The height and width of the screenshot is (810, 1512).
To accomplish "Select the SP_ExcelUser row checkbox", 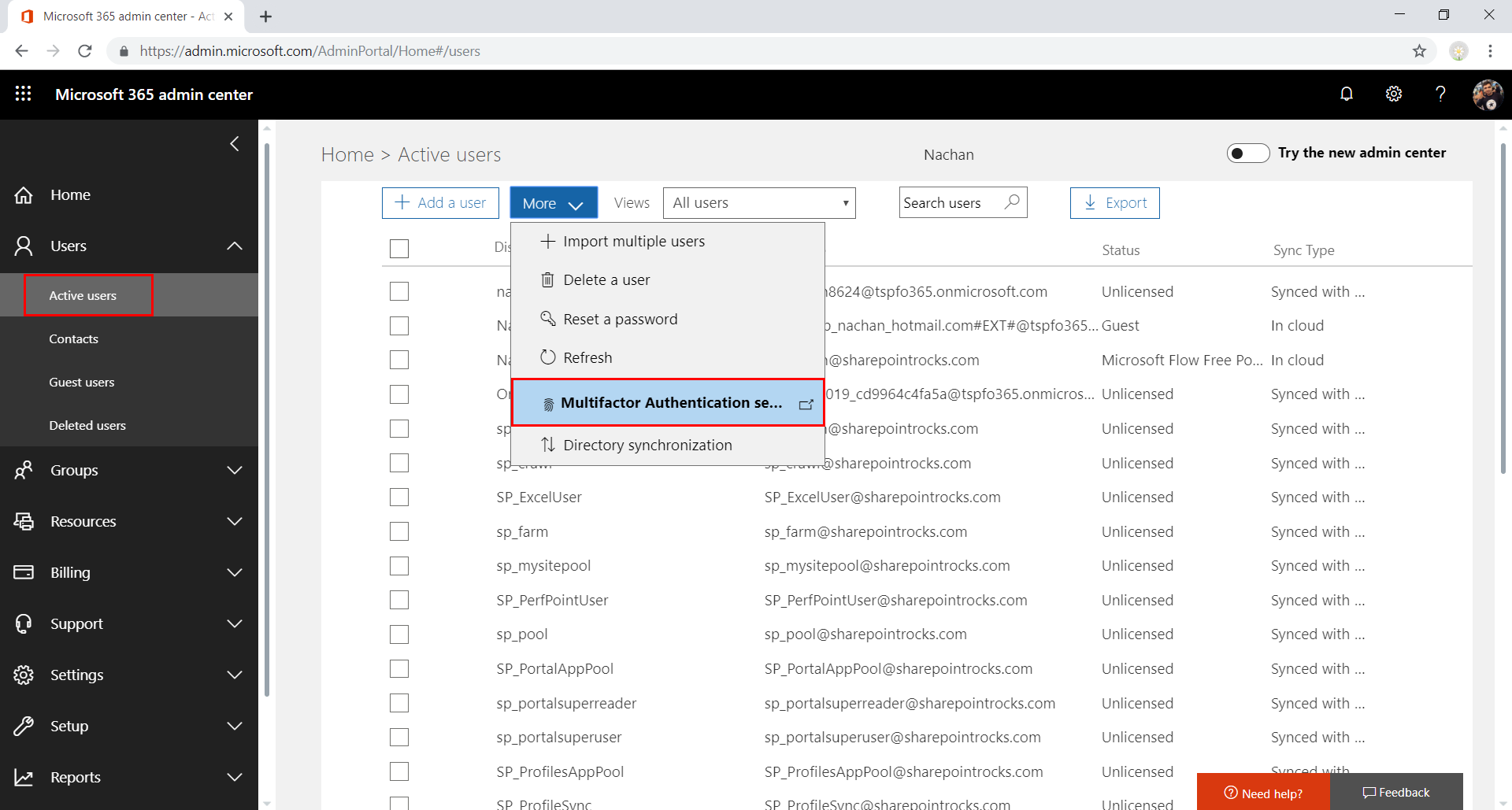I will [399, 497].
